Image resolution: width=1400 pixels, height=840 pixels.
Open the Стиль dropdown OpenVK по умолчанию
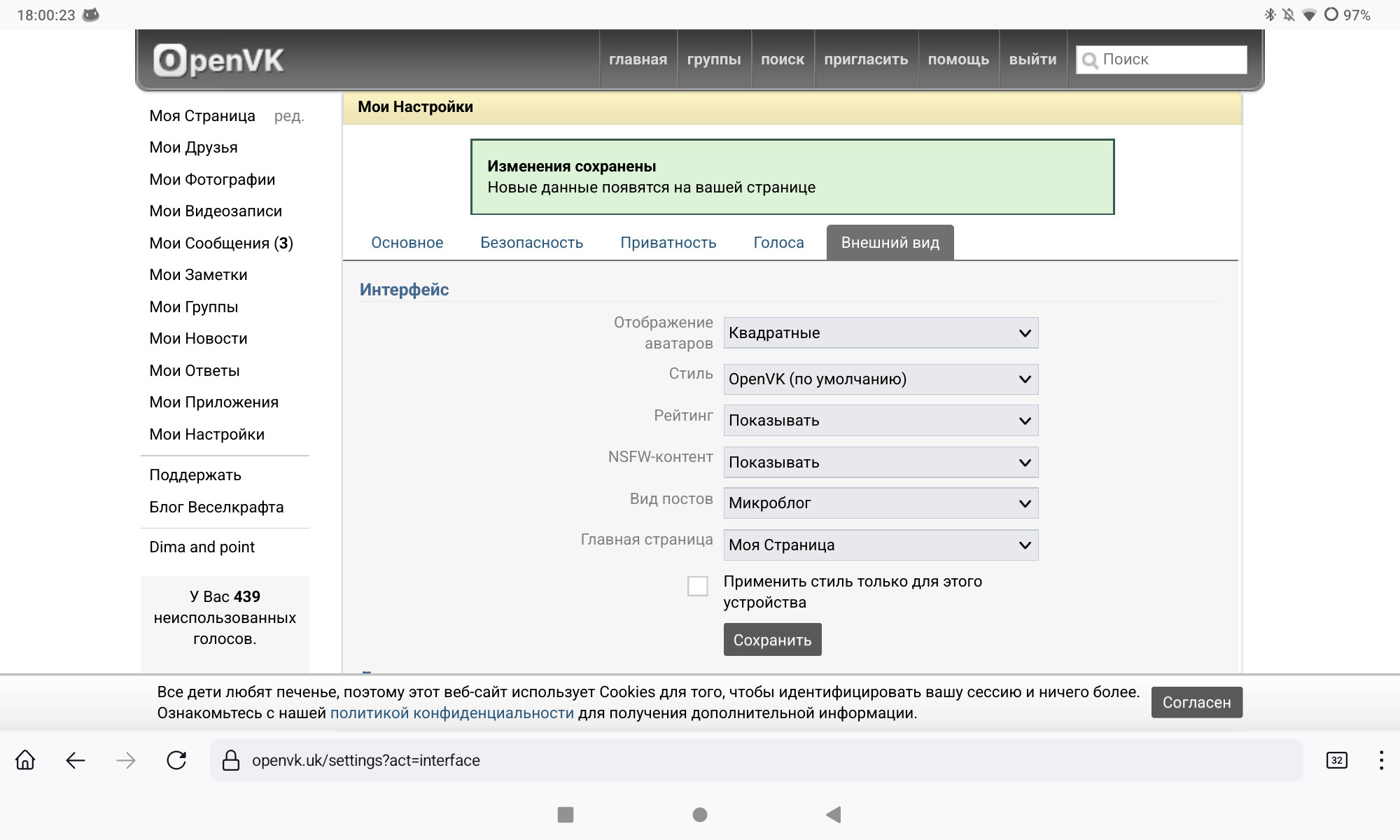tap(880, 379)
